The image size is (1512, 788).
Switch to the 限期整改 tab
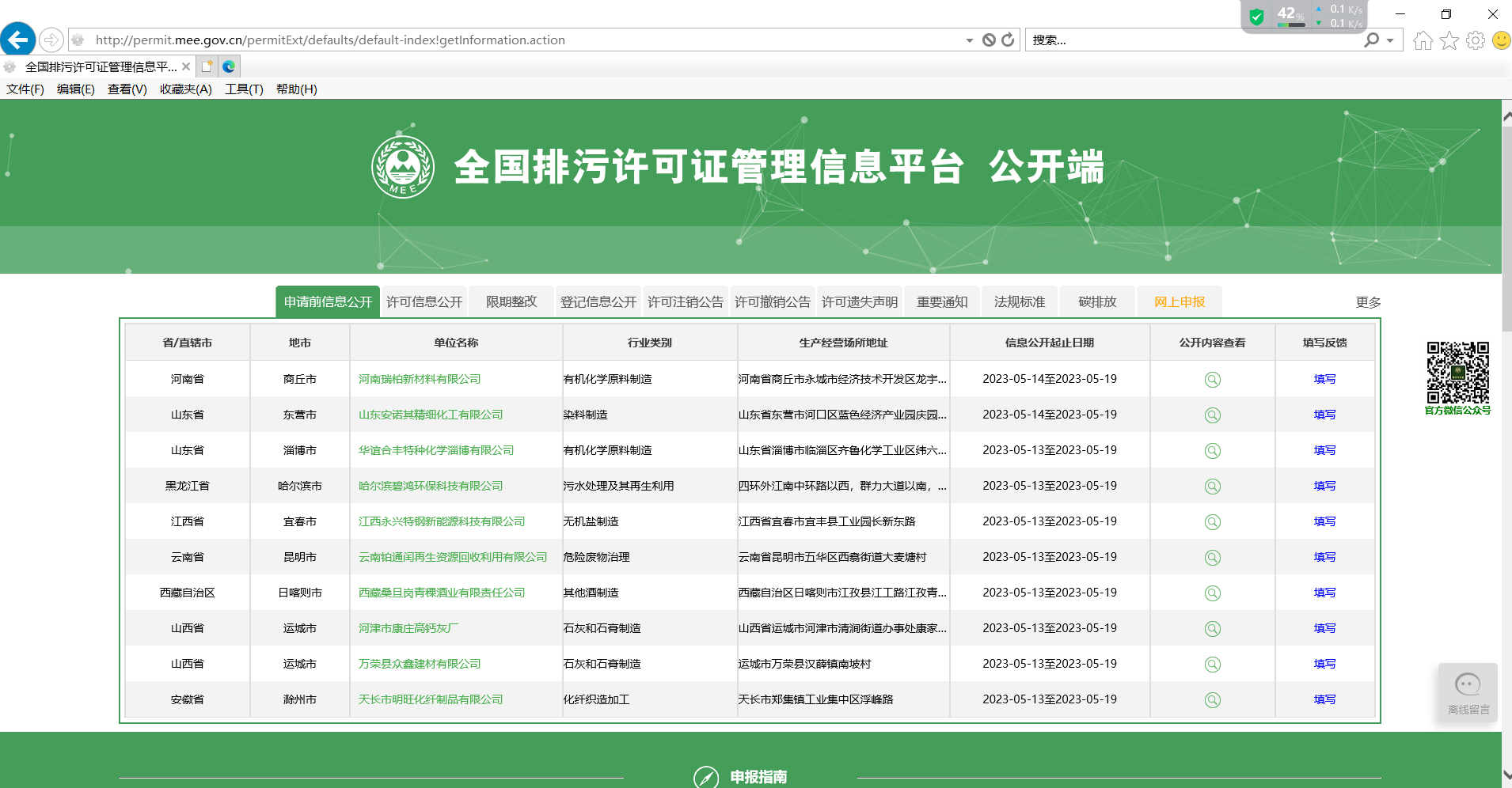click(511, 301)
